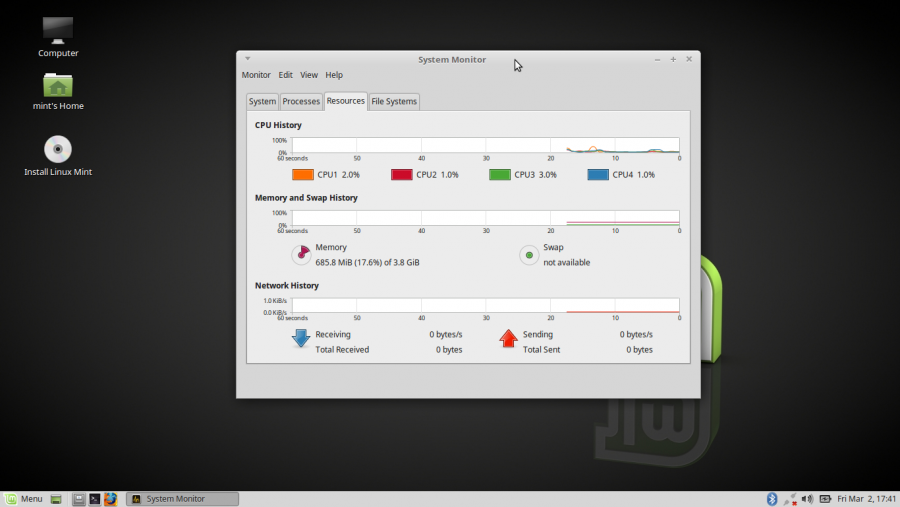Open the window menu arrow in titlebar
The image size is (900, 507).
pyautogui.click(x=247, y=59)
